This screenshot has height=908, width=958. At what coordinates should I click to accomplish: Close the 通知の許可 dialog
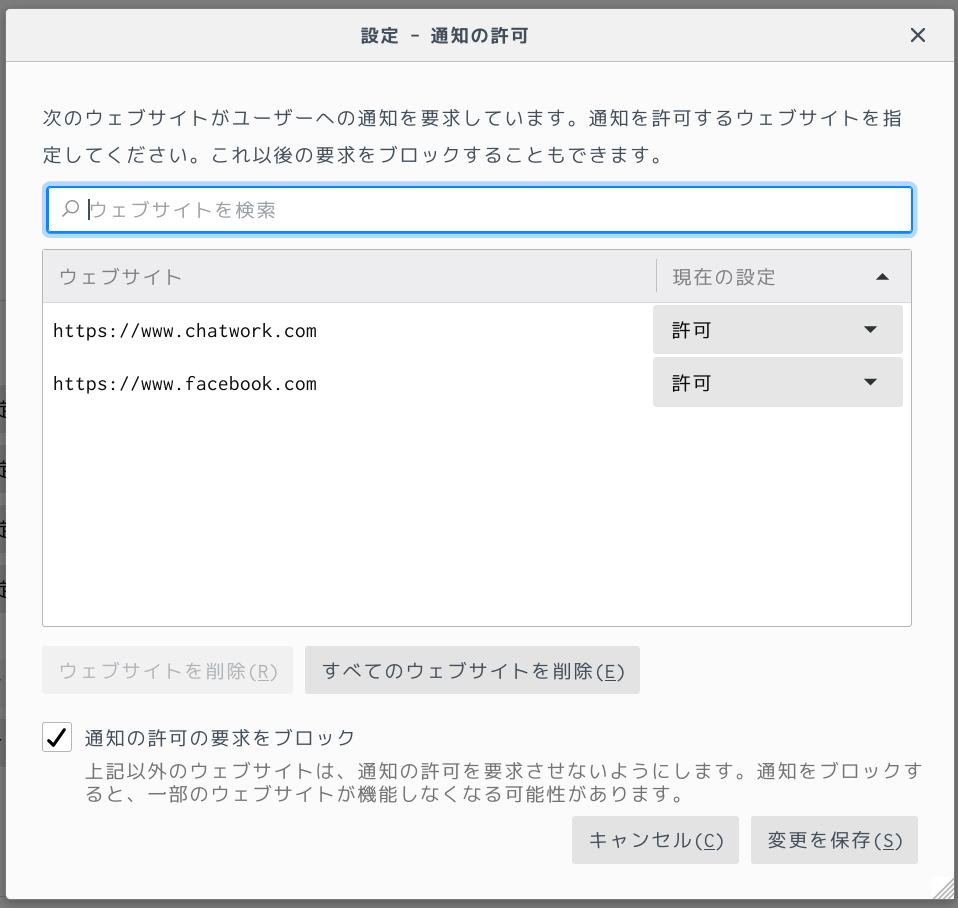917,35
